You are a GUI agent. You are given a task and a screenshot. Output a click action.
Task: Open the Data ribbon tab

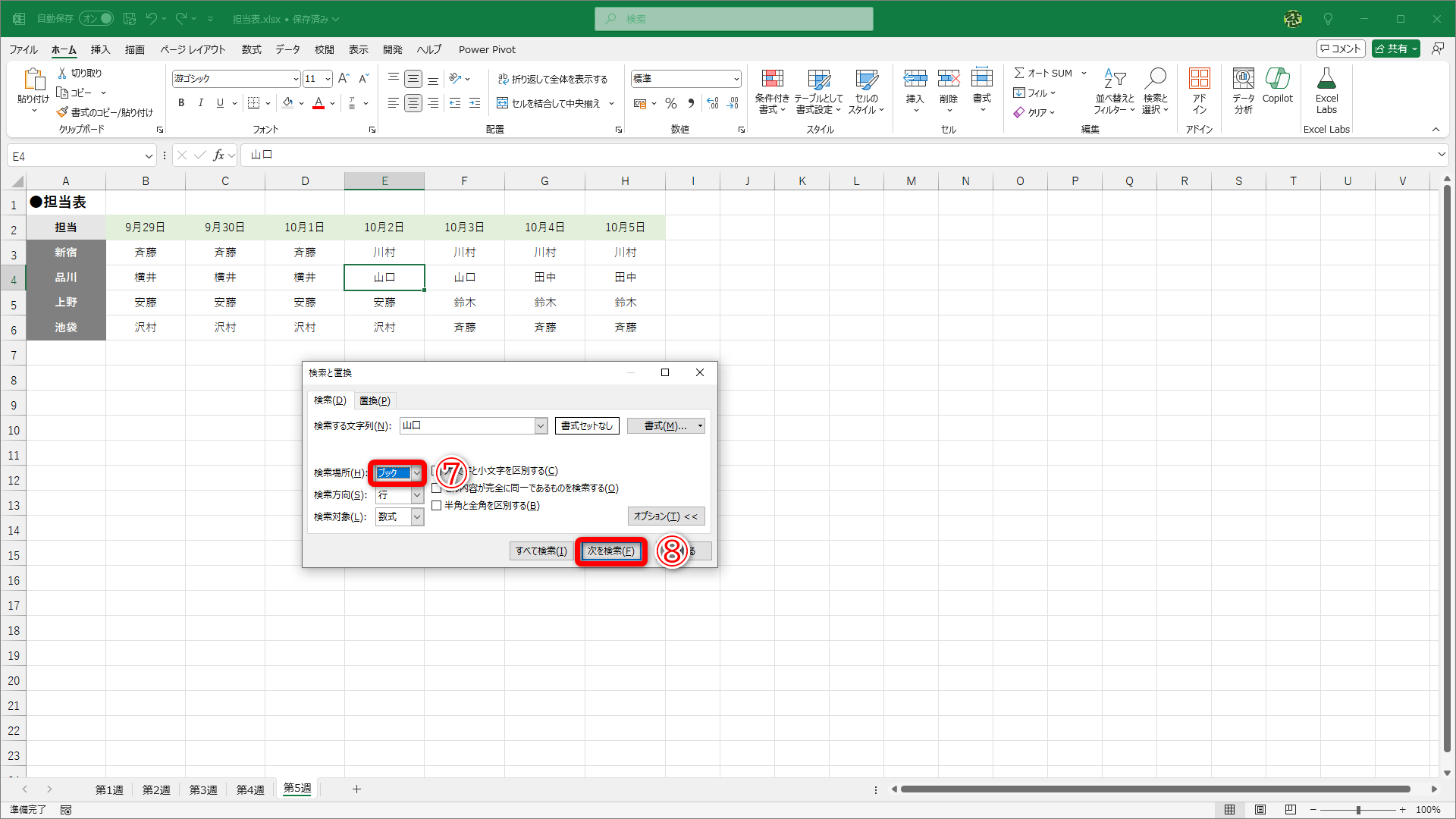click(287, 49)
